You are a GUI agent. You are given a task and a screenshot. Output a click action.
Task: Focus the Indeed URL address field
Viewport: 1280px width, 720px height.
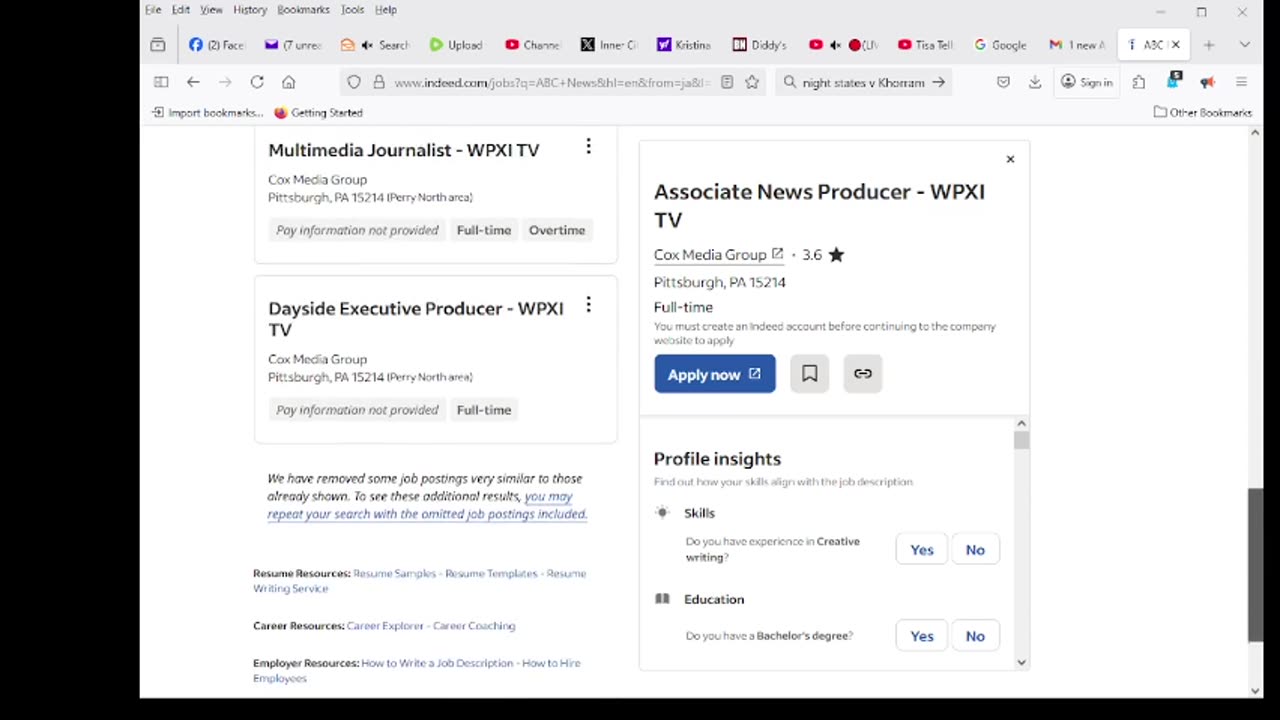552,83
